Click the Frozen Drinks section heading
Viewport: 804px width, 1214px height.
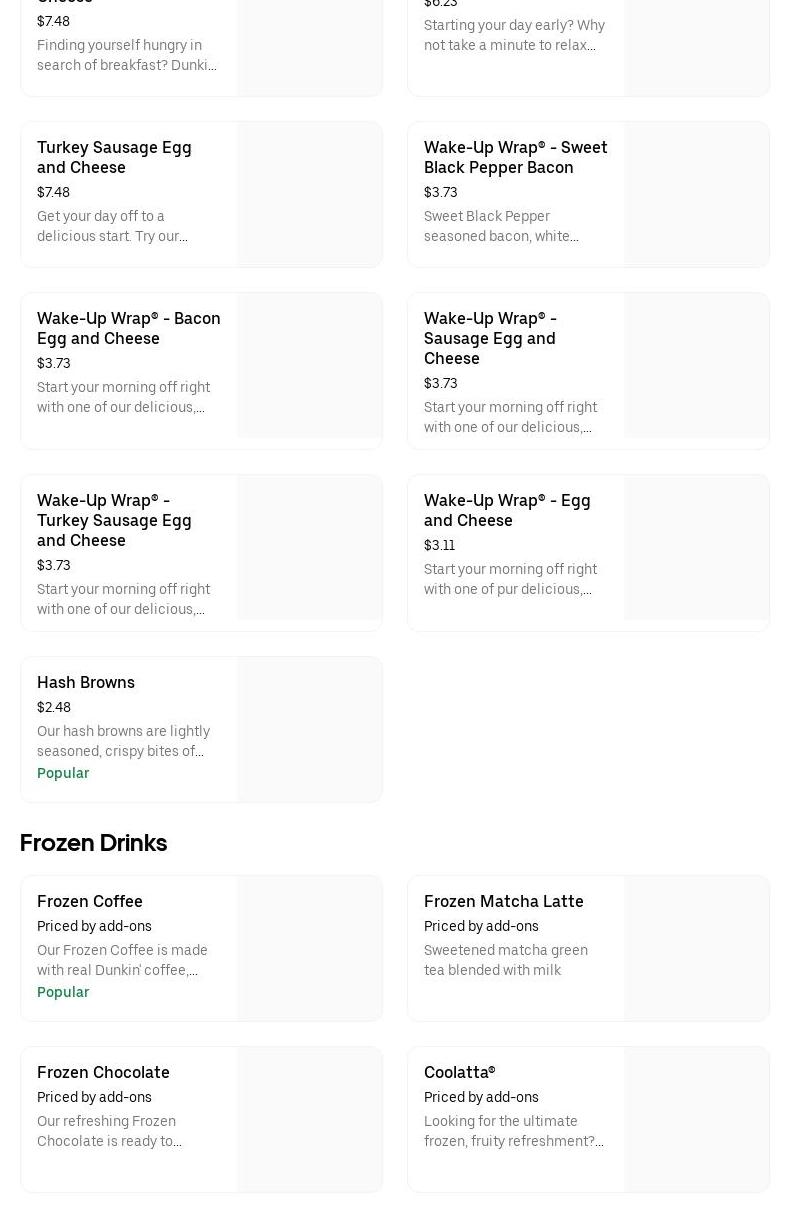click(x=93, y=843)
